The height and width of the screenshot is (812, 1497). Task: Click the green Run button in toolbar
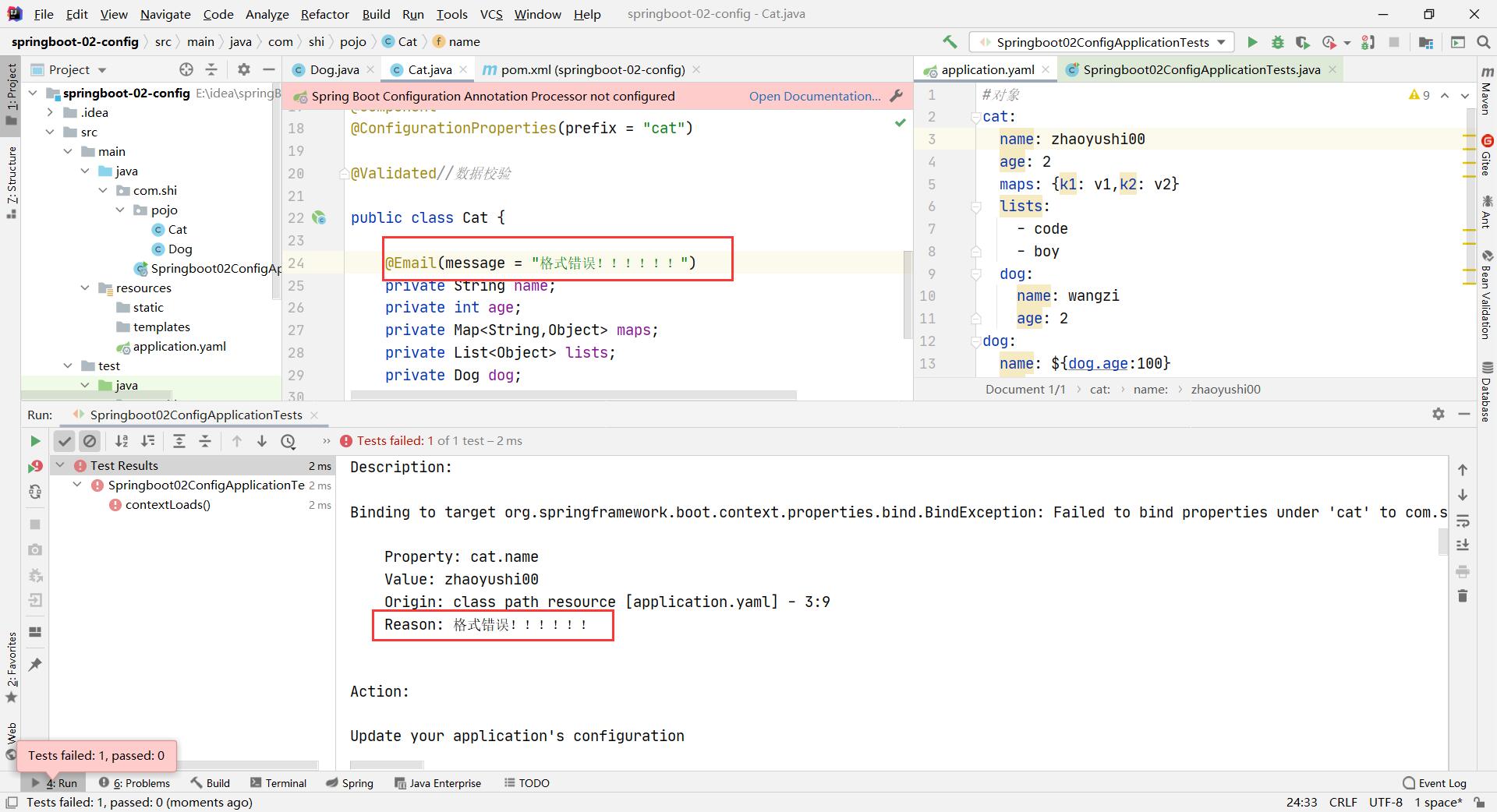[x=1252, y=42]
